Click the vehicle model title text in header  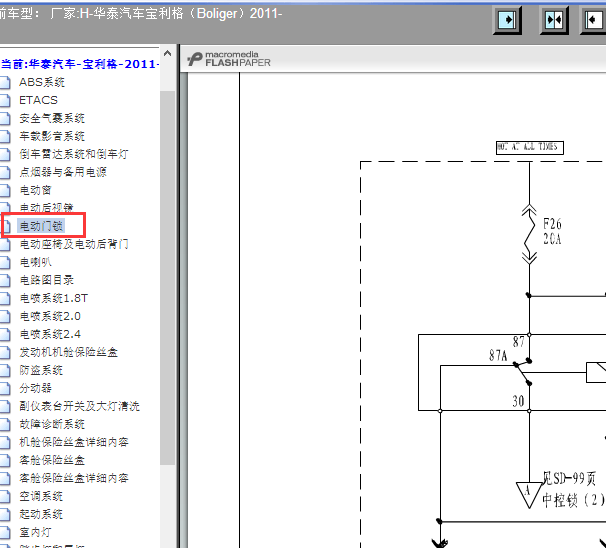[141, 14]
